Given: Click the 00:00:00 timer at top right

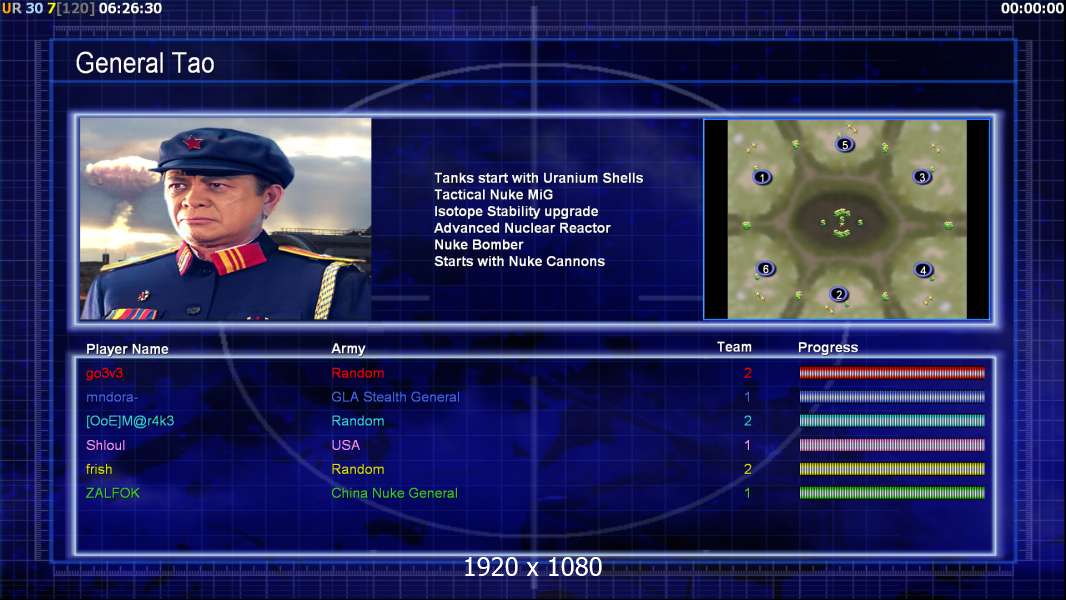Looking at the screenshot, I should coord(1032,9).
